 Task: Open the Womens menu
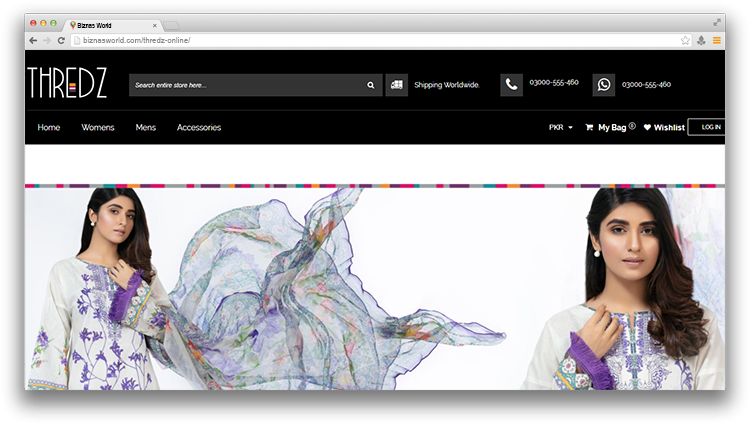(x=98, y=127)
